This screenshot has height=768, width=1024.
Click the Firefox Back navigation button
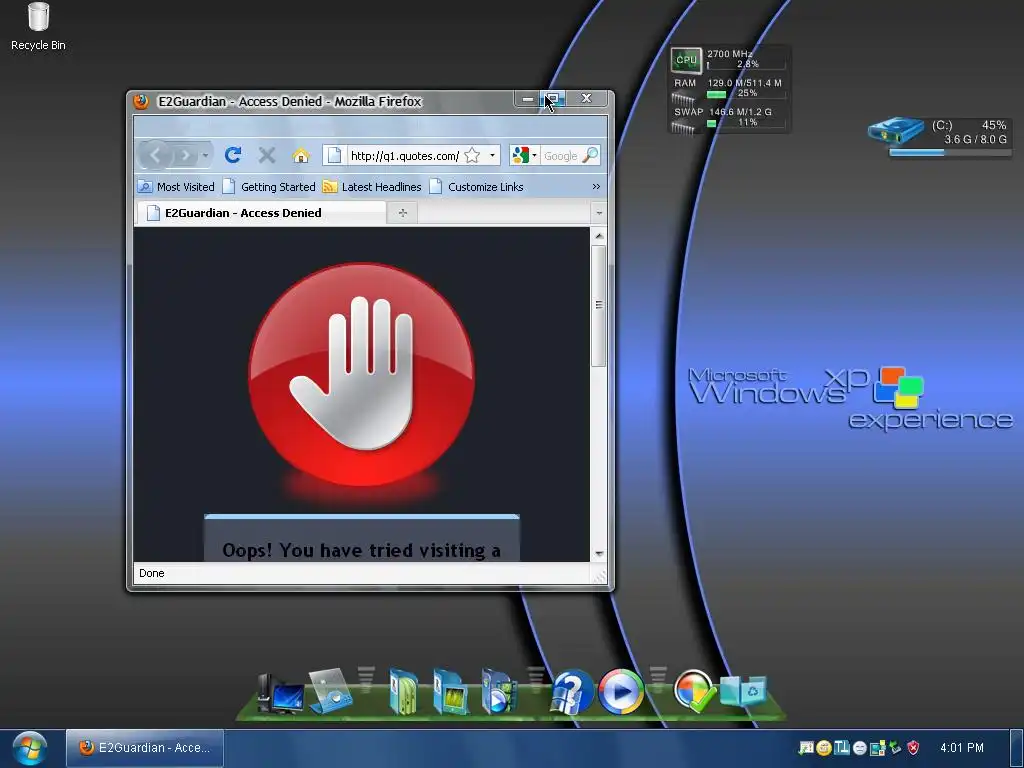coord(155,155)
